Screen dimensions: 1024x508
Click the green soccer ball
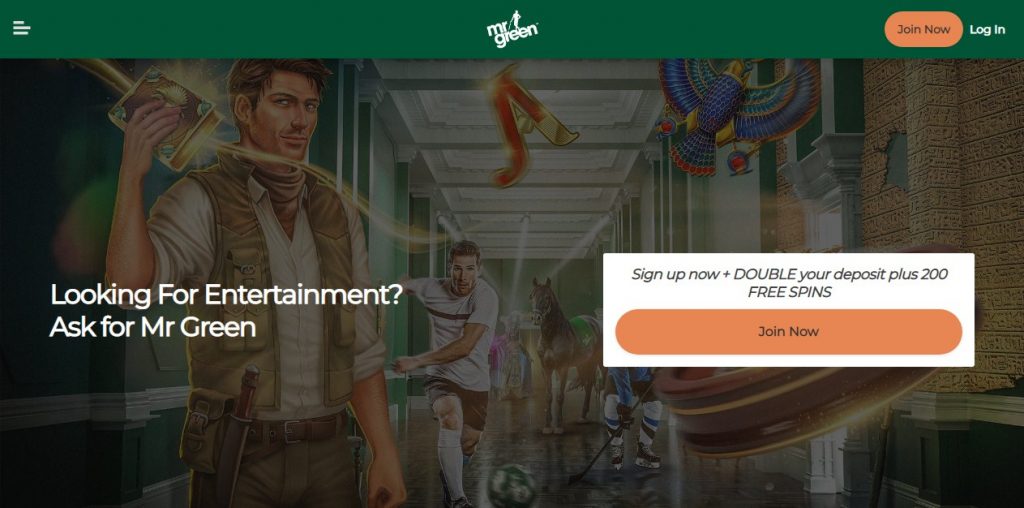coord(513,486)
